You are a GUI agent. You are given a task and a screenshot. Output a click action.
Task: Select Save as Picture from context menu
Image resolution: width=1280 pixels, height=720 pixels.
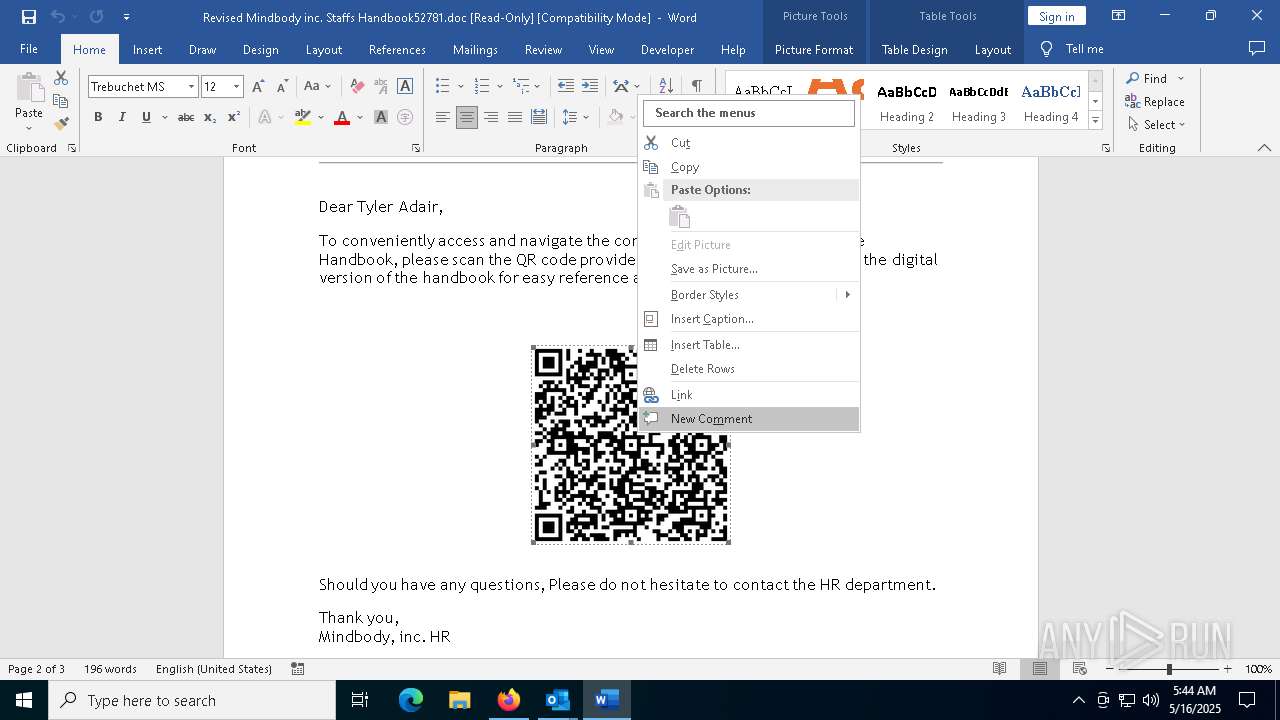point(749,269)
